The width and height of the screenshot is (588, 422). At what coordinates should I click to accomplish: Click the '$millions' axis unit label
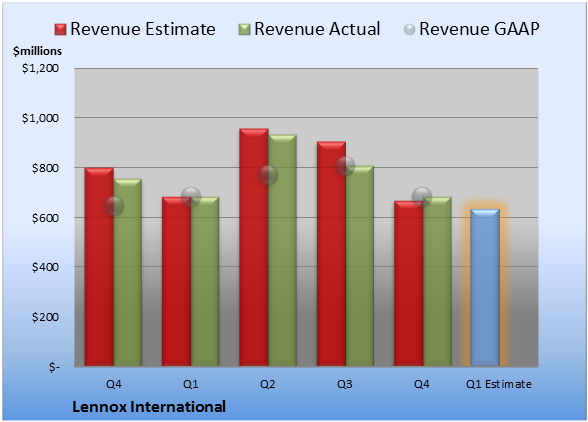coord(37,51)
